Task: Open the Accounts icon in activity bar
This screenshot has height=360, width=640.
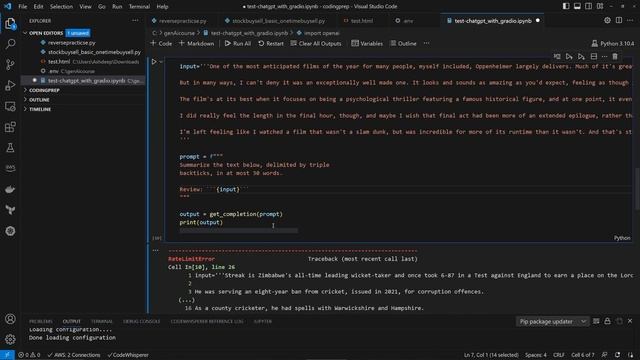Action: [x=10, y=319]
